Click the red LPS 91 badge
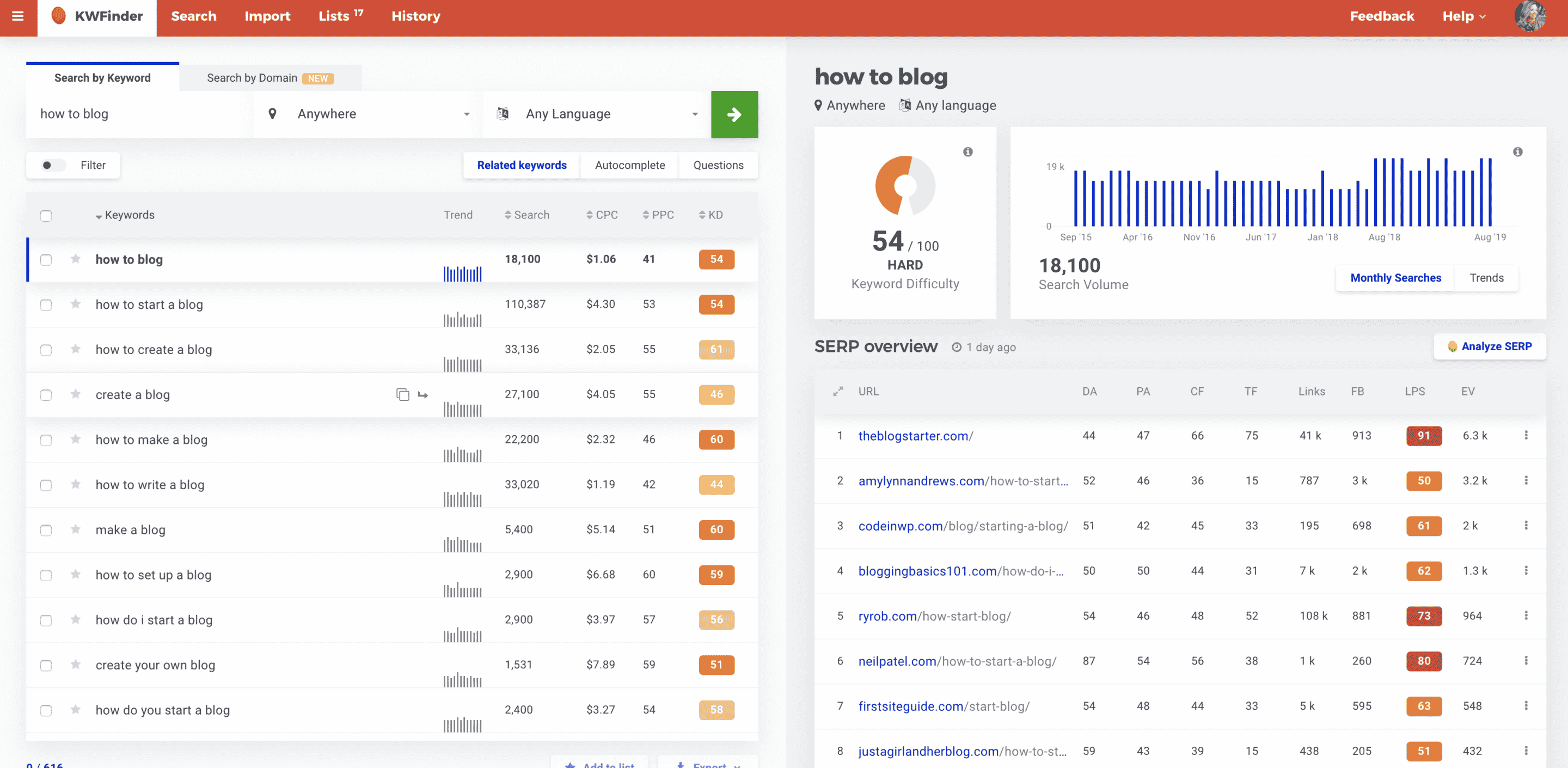Image resolution: width=1568 pixels, height=768 pixels. 1424,435
